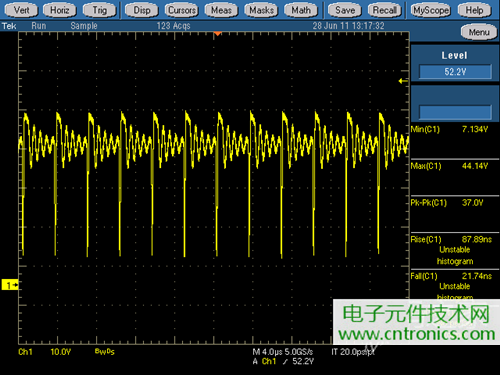
Task: Click the 10.0V vertical scale readout
Action: coord(61,352)
